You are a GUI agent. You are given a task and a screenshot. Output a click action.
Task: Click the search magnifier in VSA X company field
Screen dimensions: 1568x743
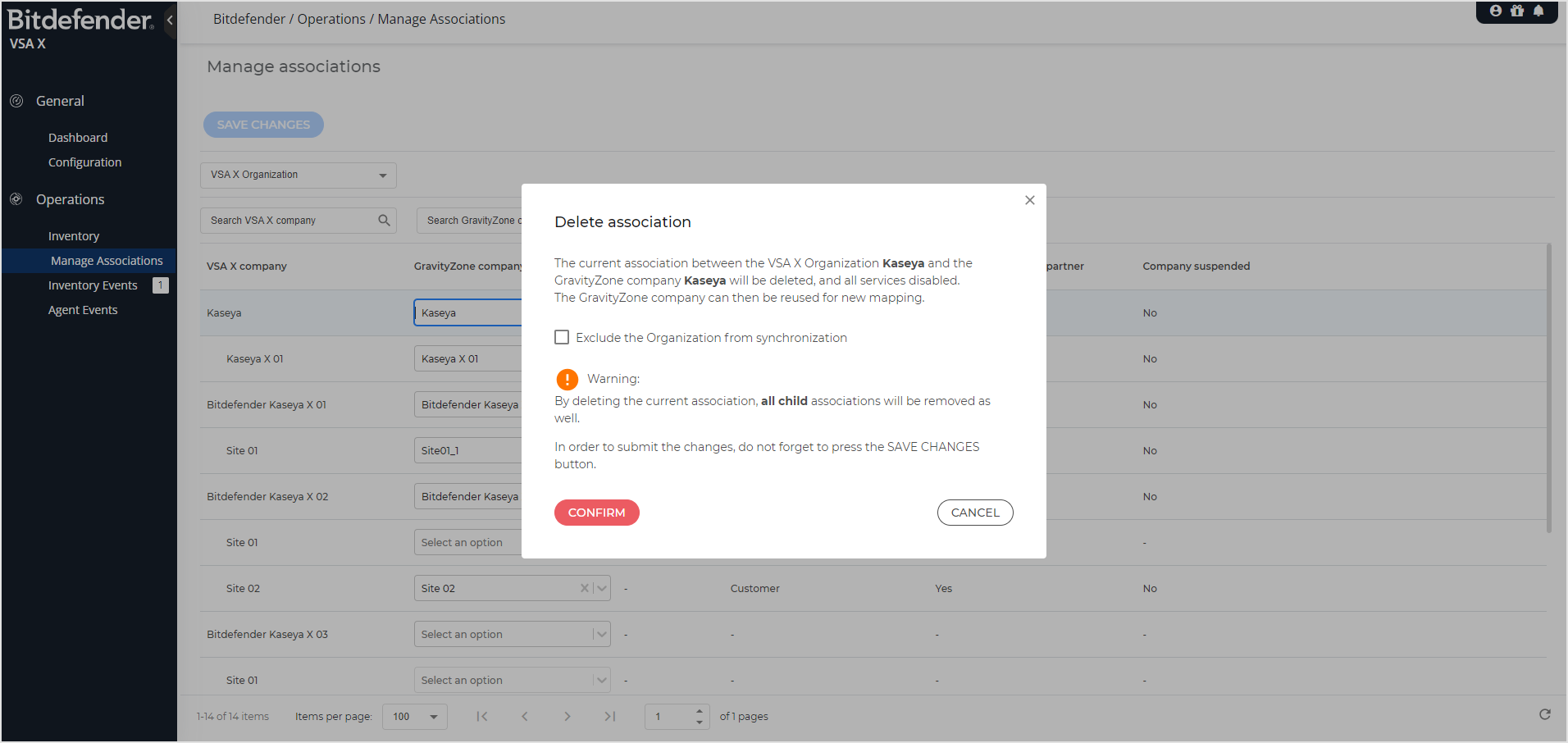pyautogui.click(x=383, y=220)
